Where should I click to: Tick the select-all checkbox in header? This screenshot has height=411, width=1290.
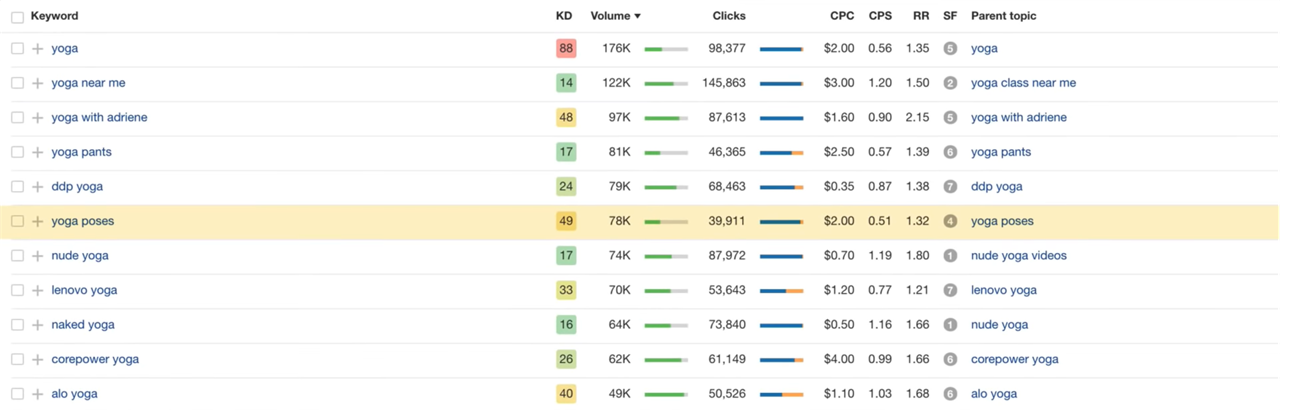[17, 17]
